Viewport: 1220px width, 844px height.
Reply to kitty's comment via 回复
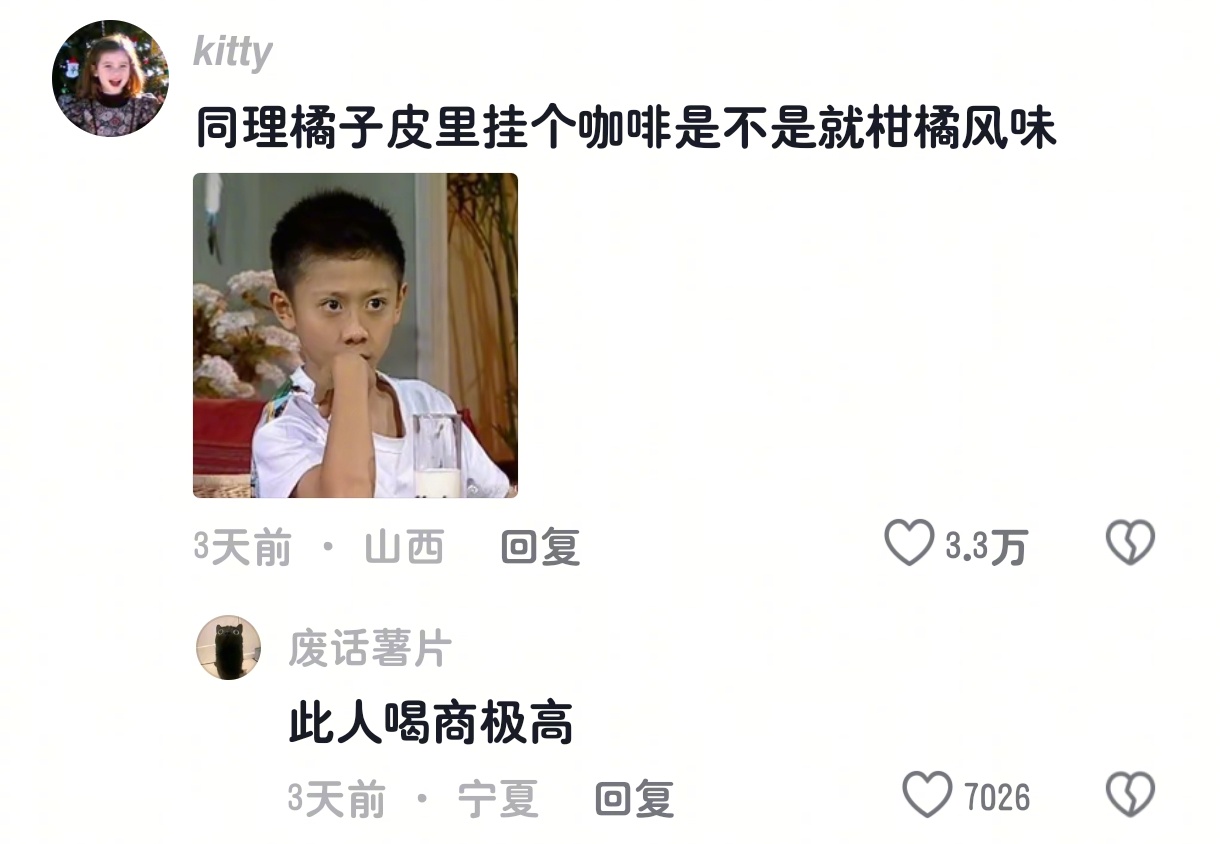point(540,547)
